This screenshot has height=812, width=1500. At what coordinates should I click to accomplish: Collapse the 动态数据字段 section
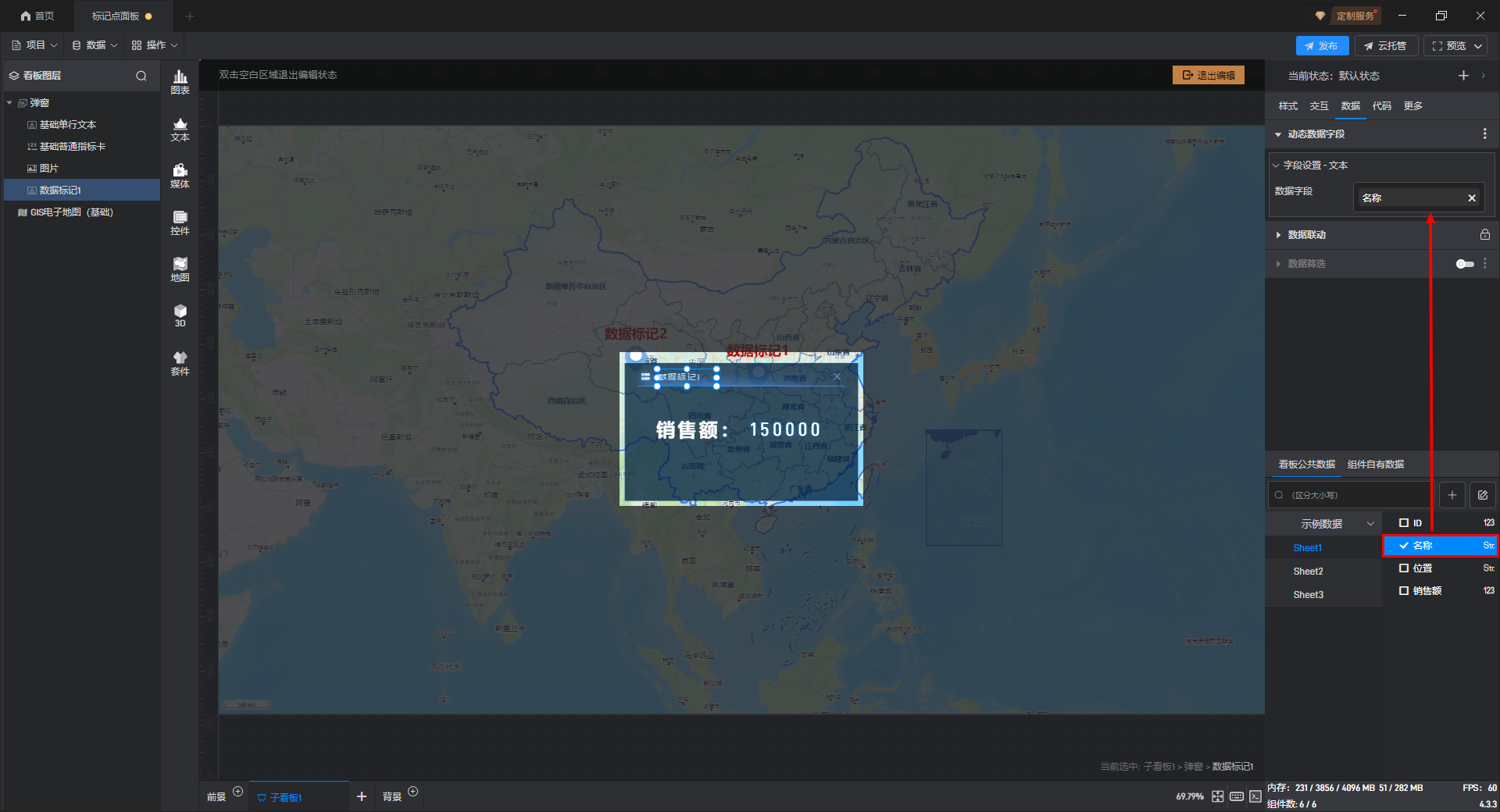tap(1278, 134)
